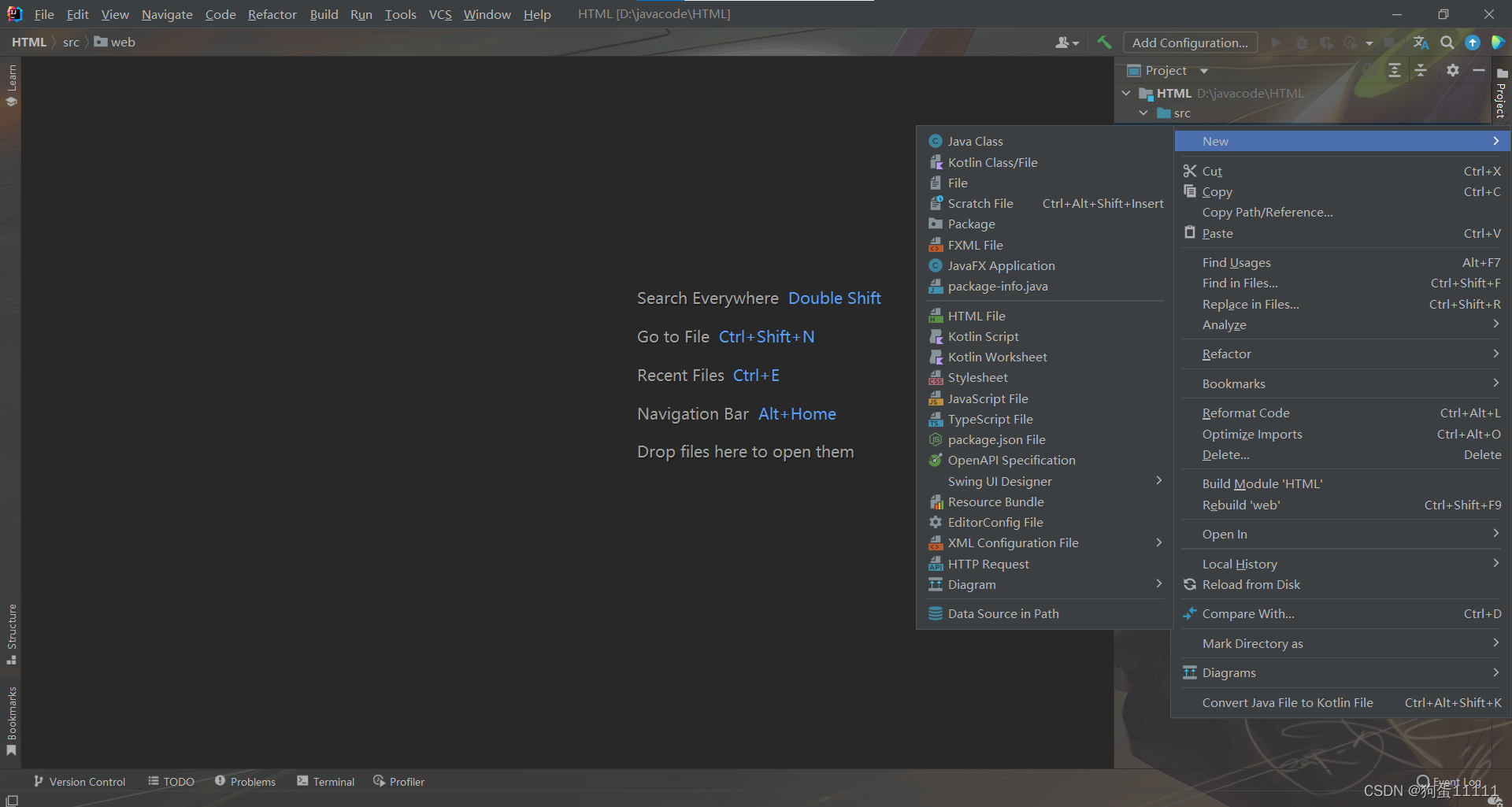This screenshot has height=807, width=1512.
Task: Expand the Swing UI Designer submenu
Action: (x=1045, y=481)
